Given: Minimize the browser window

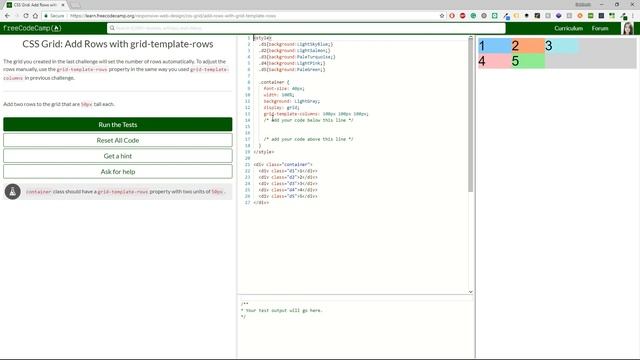Looking at the screenshot, I should [602, 4].
